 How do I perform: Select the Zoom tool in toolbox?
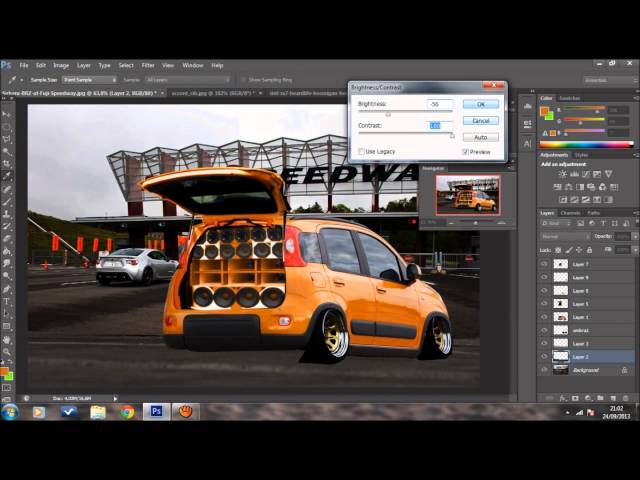(x=7, y=351)
